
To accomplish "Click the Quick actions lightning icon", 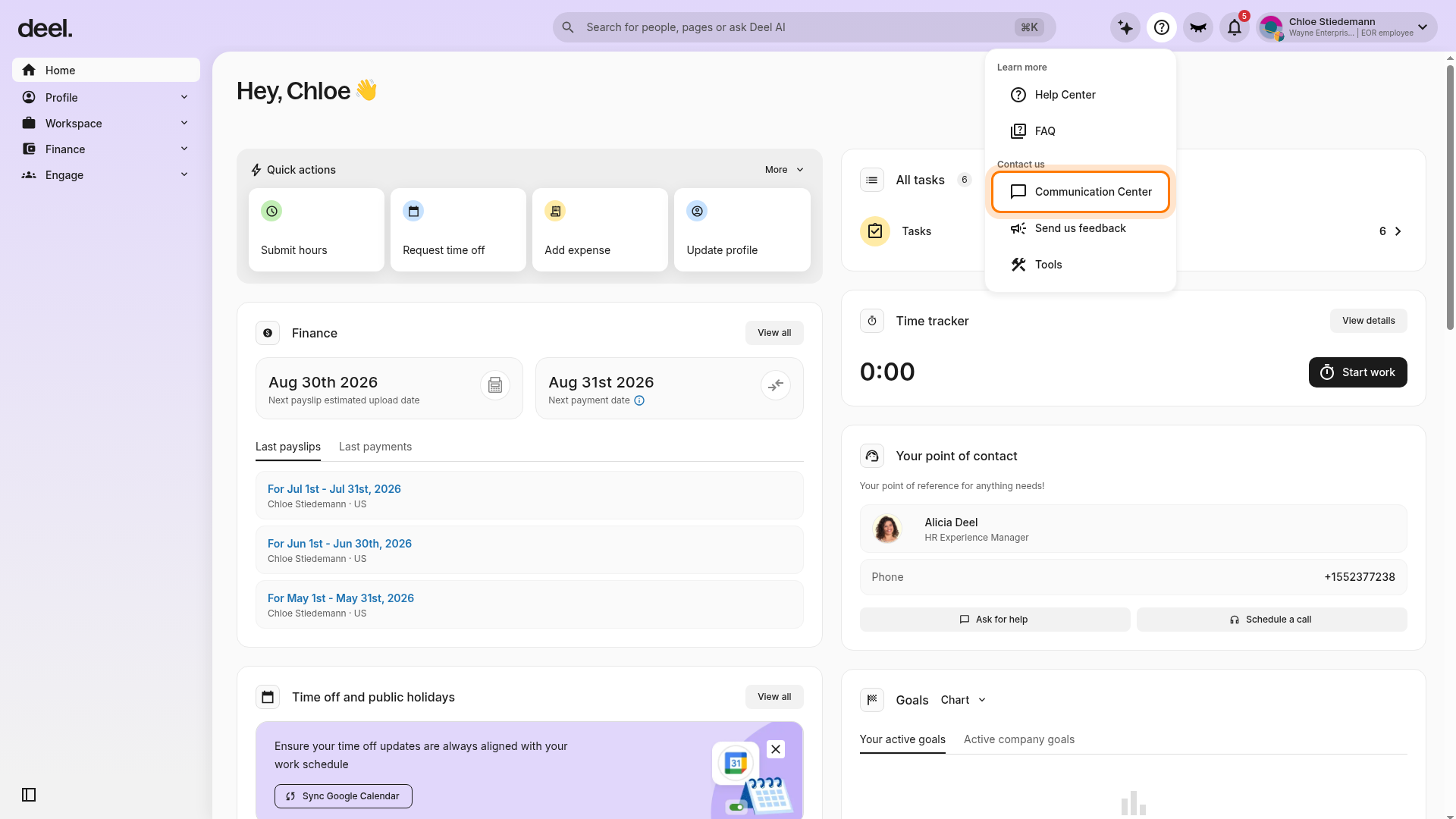I will (x=256, y=170).
